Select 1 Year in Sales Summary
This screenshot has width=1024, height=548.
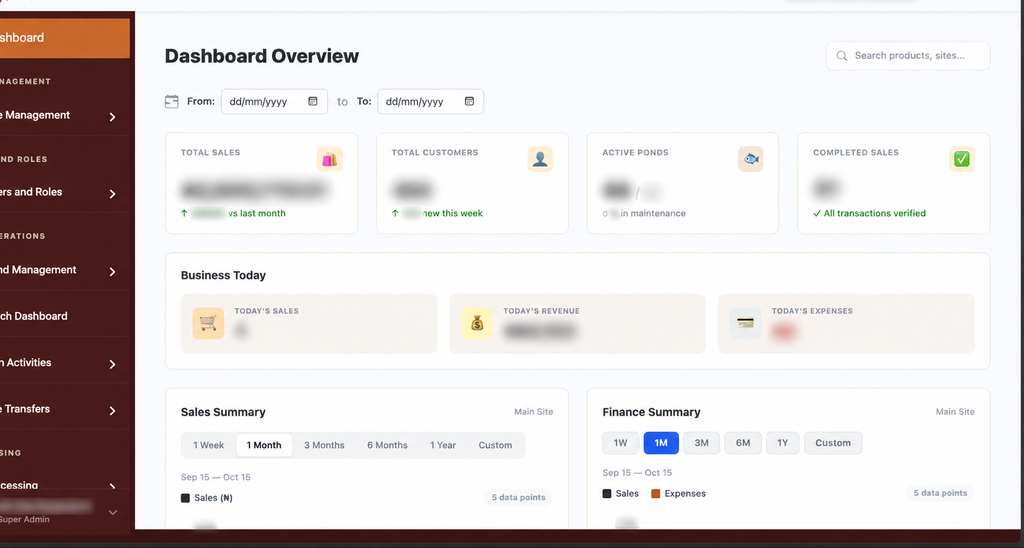(x=443, y=445)
